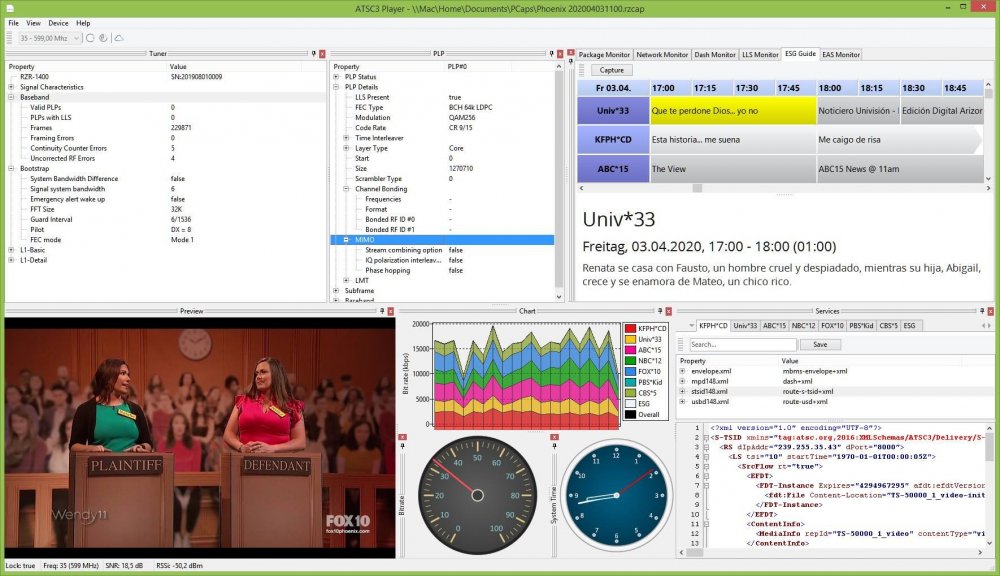The width and height of the screenshot is (1000, 576).
Task: Close the Tuner panel with red X
Action: click(321, 53)
